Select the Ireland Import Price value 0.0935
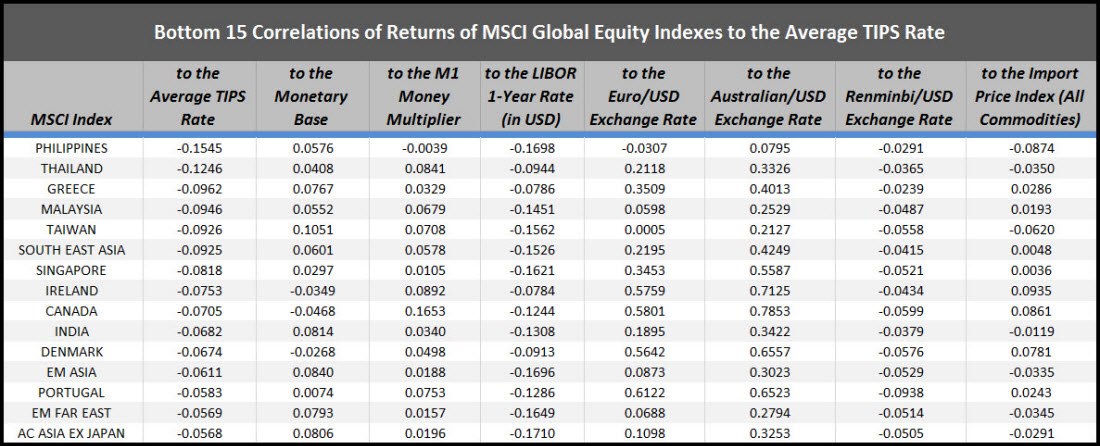Viewport: 1100px width, 446px height. point(1033,291)
